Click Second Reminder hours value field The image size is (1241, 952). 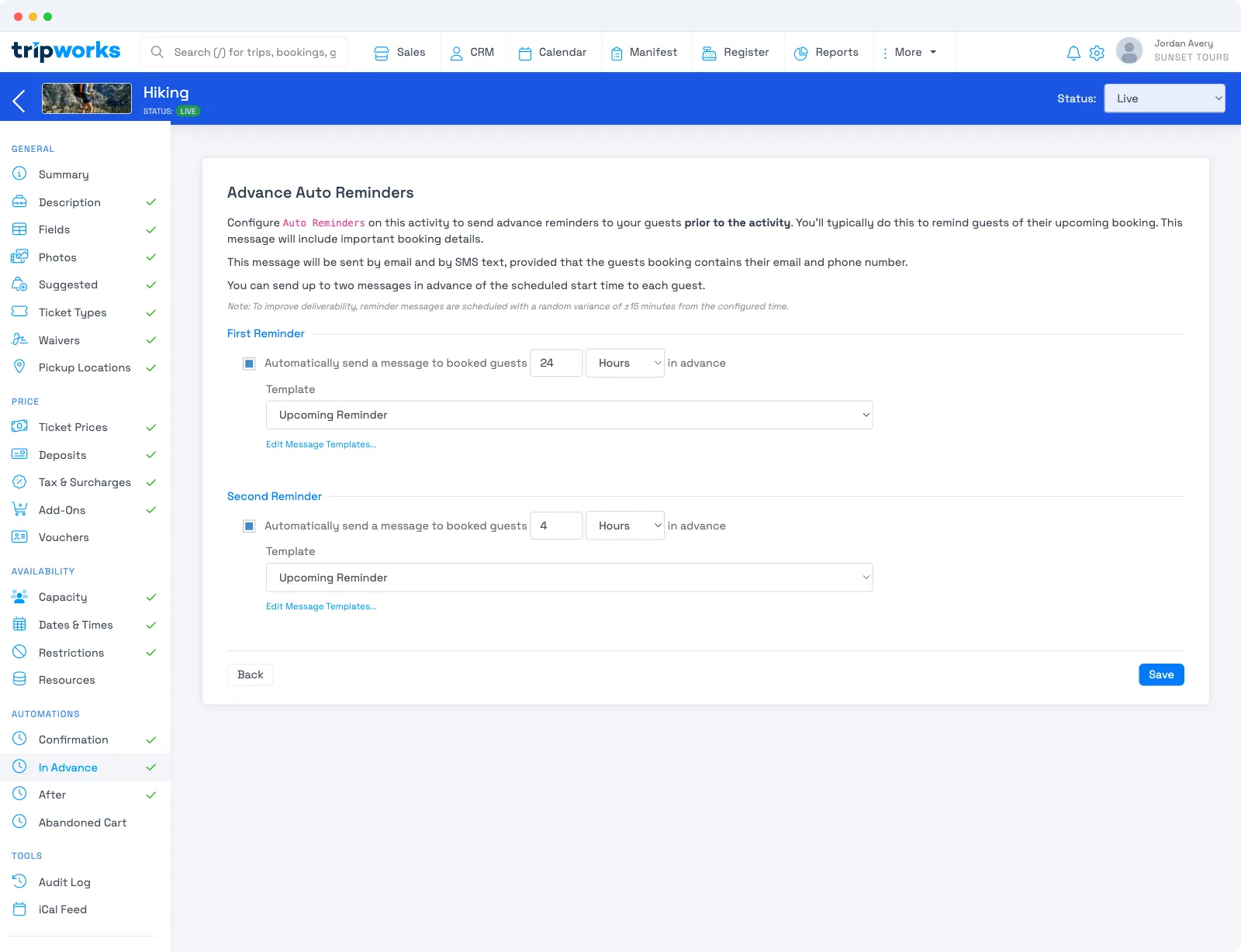pyautogui.click(x=556, y=526)
